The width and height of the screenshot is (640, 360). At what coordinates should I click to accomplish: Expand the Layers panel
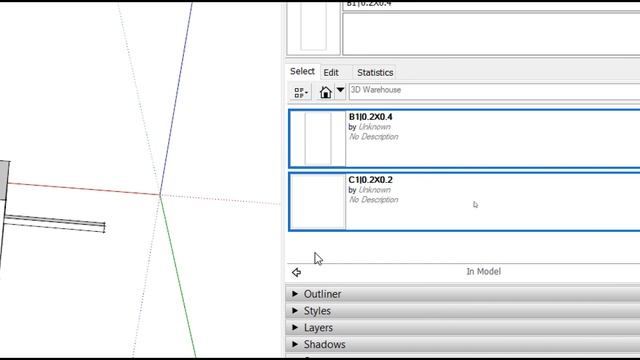coord(462,327)
